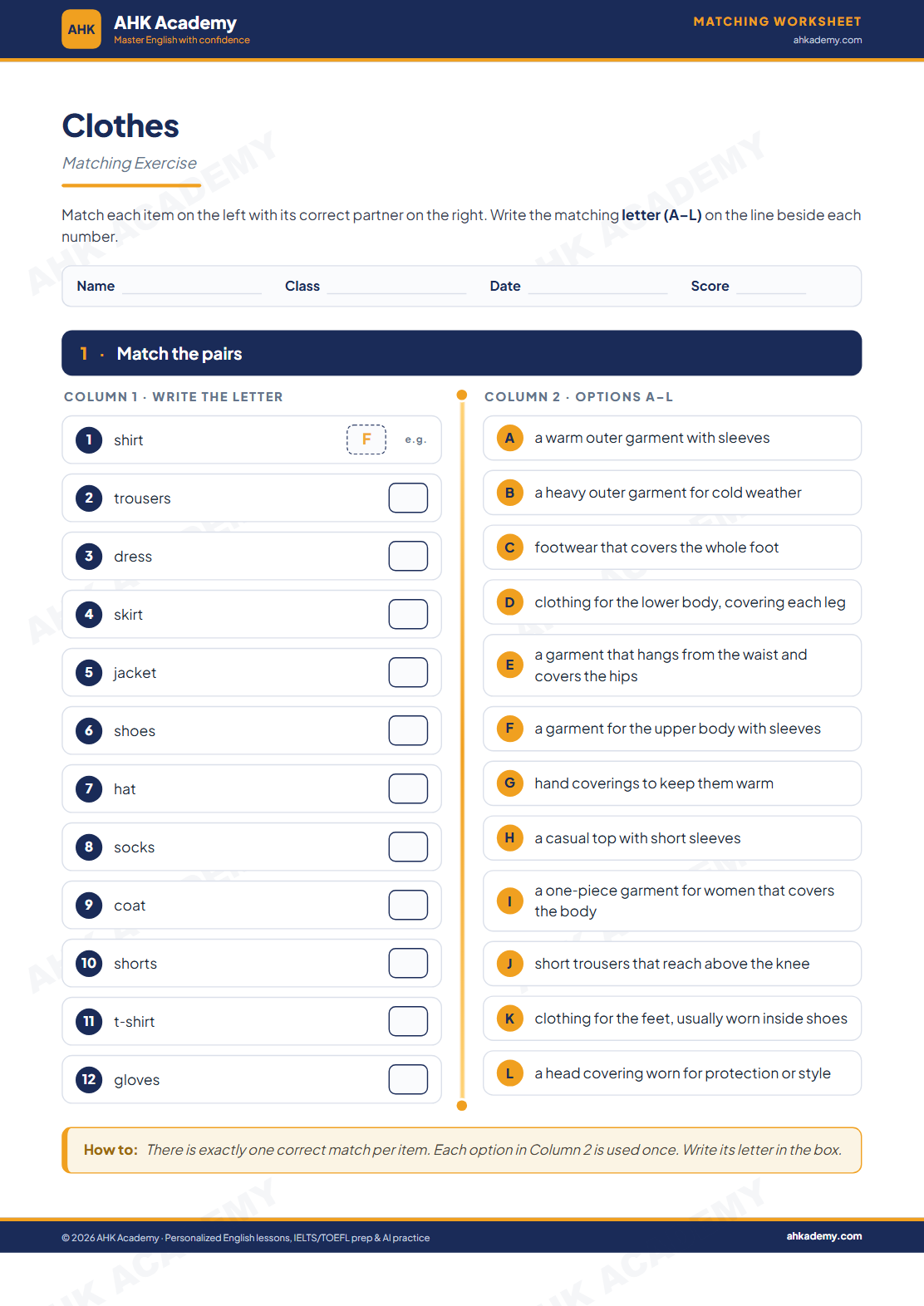Open the ahkademy.com link in the footer
The height and width of the screenshot is (1306, 924).
click(x=824, y=1236)
